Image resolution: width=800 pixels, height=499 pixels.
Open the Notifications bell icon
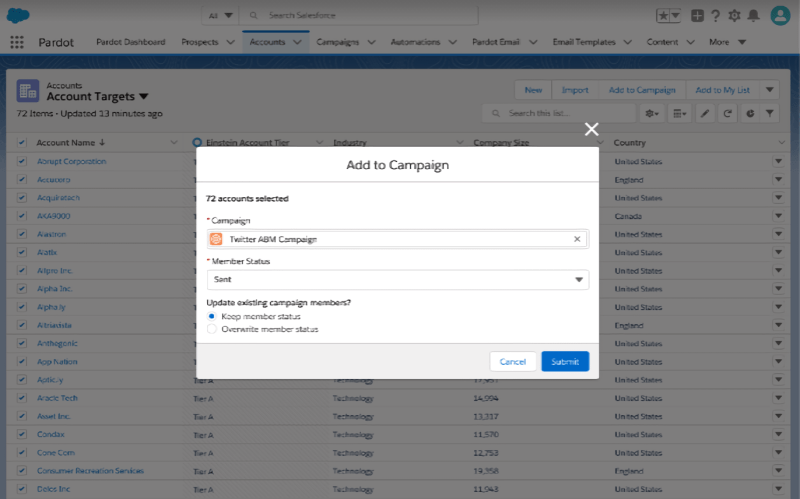pos(753,16)
